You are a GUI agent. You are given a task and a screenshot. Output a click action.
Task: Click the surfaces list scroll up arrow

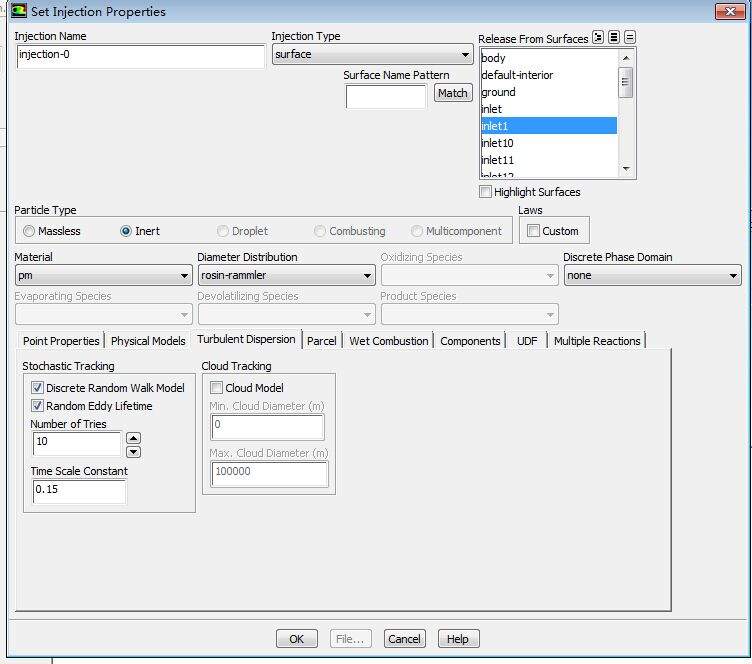click(x=625, y=58)
